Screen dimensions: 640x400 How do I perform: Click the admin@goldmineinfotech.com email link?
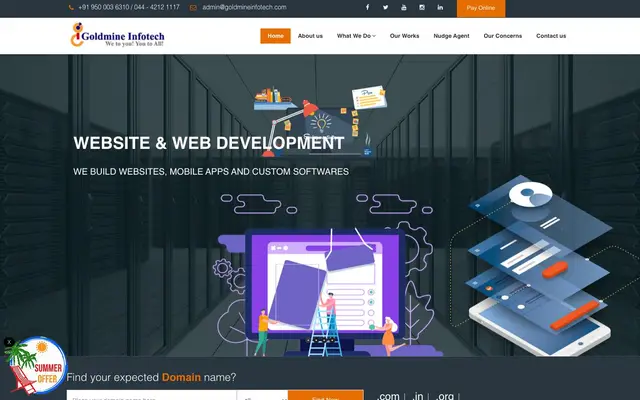[244, 7]
